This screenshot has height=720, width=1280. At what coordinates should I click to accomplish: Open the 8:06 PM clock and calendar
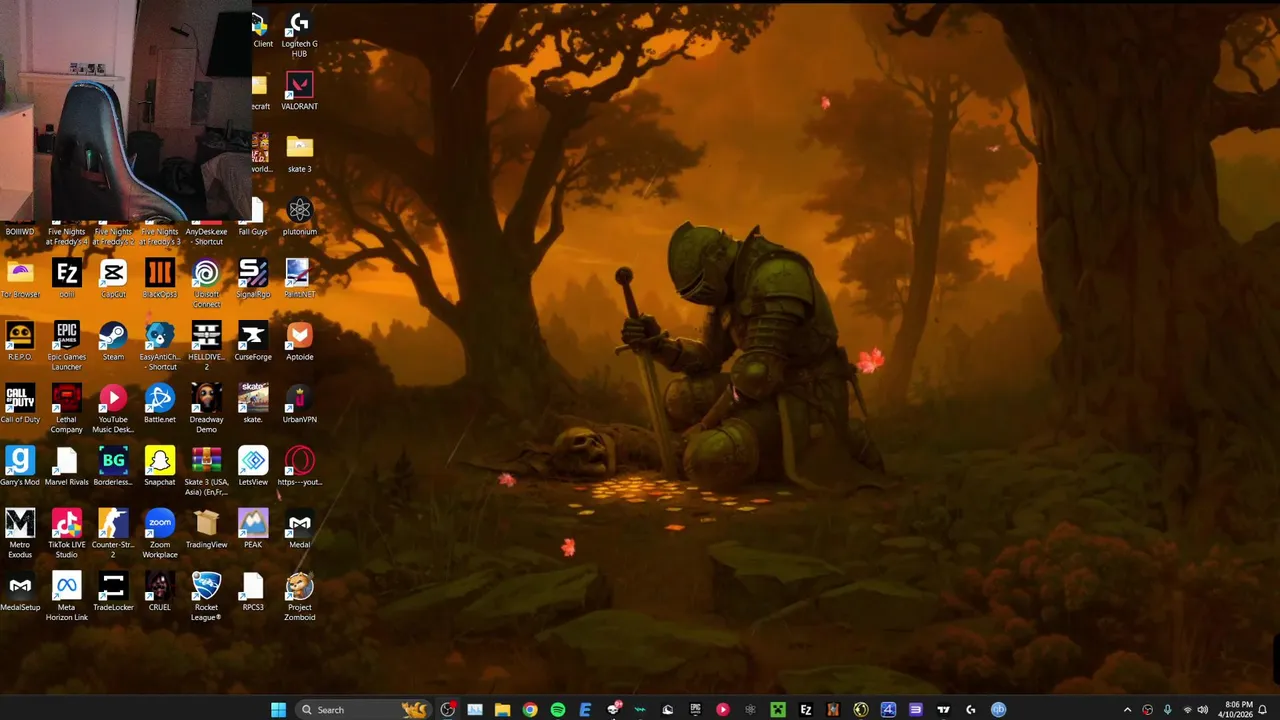(x=1235, y=710)
